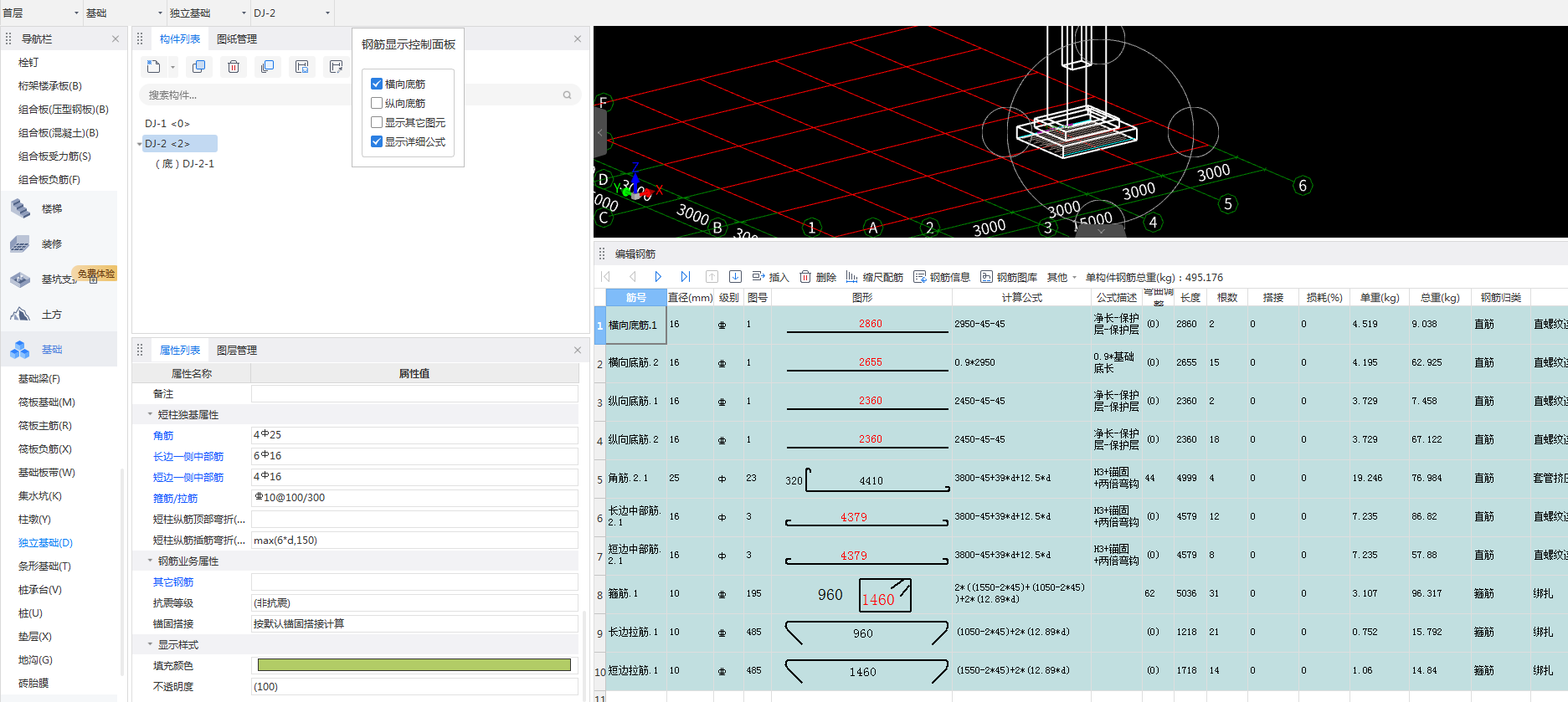Image resolution: width=1568 pixels, height=702 pixels.
Task: Open the 其他 dropdown menu
Action: pyautogui.click(x=1062, y=277)
